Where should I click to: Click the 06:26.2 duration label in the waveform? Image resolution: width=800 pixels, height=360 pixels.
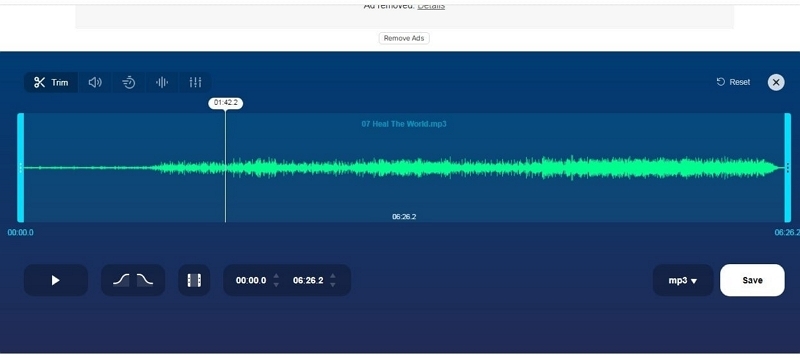pyautogui.click(x=404, y=217)
